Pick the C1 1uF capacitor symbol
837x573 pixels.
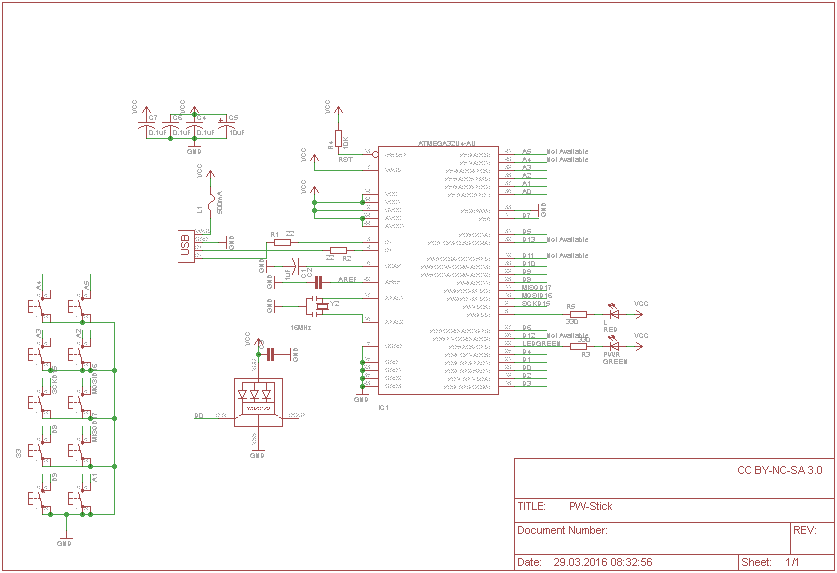[295, 266]
